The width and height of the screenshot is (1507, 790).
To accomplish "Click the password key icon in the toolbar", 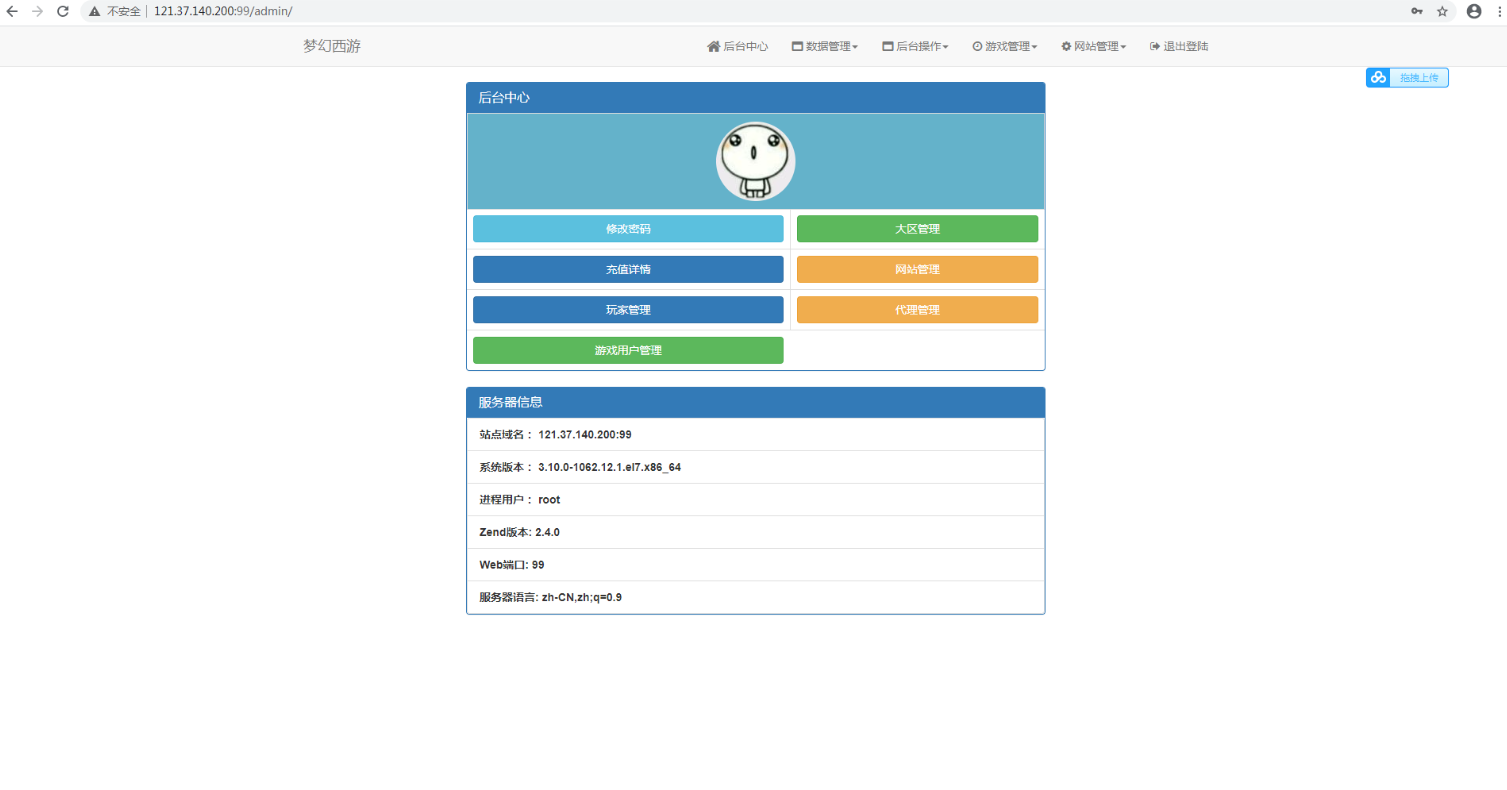I will tap(1416, 12).
